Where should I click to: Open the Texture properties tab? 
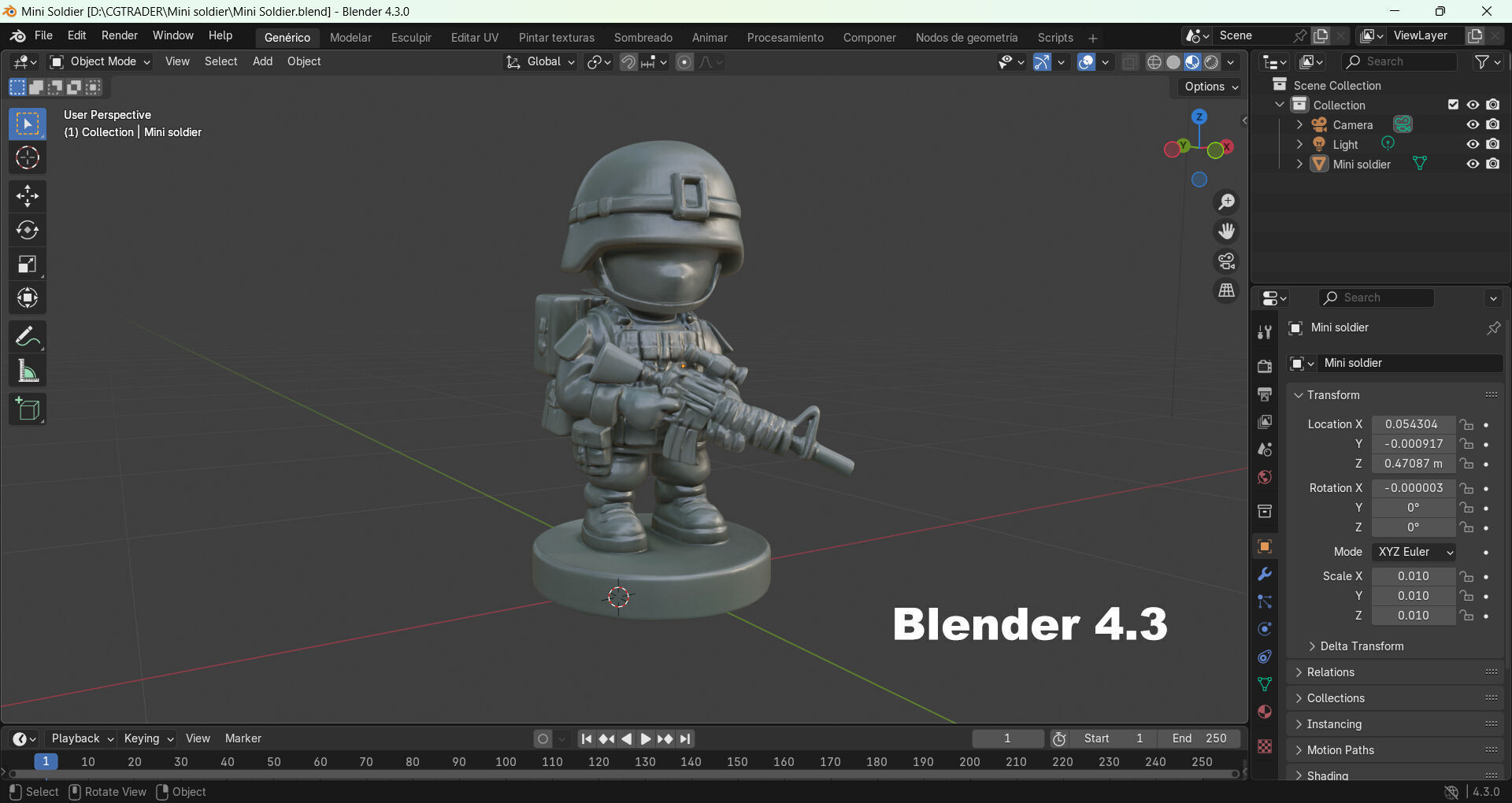click(x=1265, y=746)
